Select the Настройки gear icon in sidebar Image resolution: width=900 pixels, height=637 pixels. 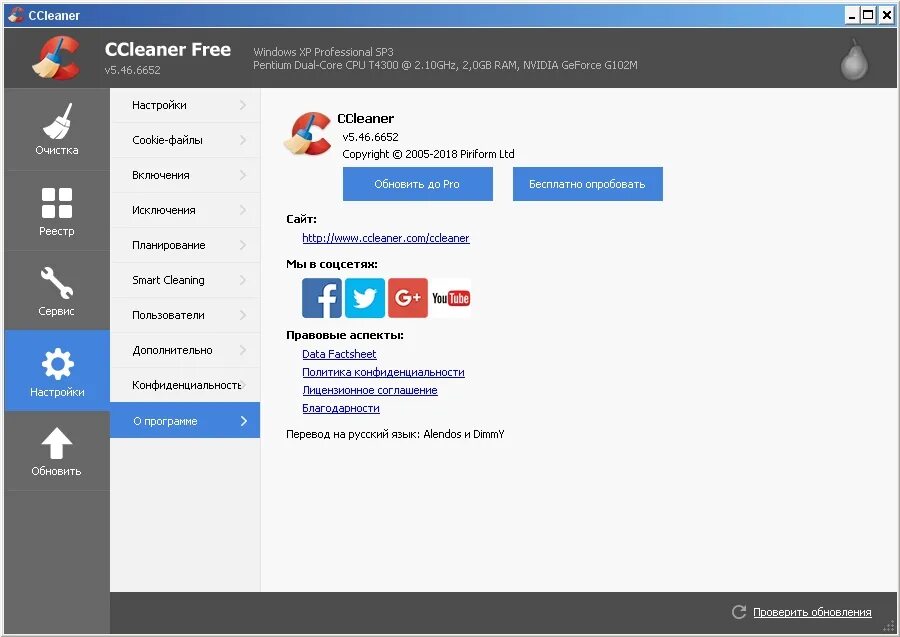tap(57, 363)
